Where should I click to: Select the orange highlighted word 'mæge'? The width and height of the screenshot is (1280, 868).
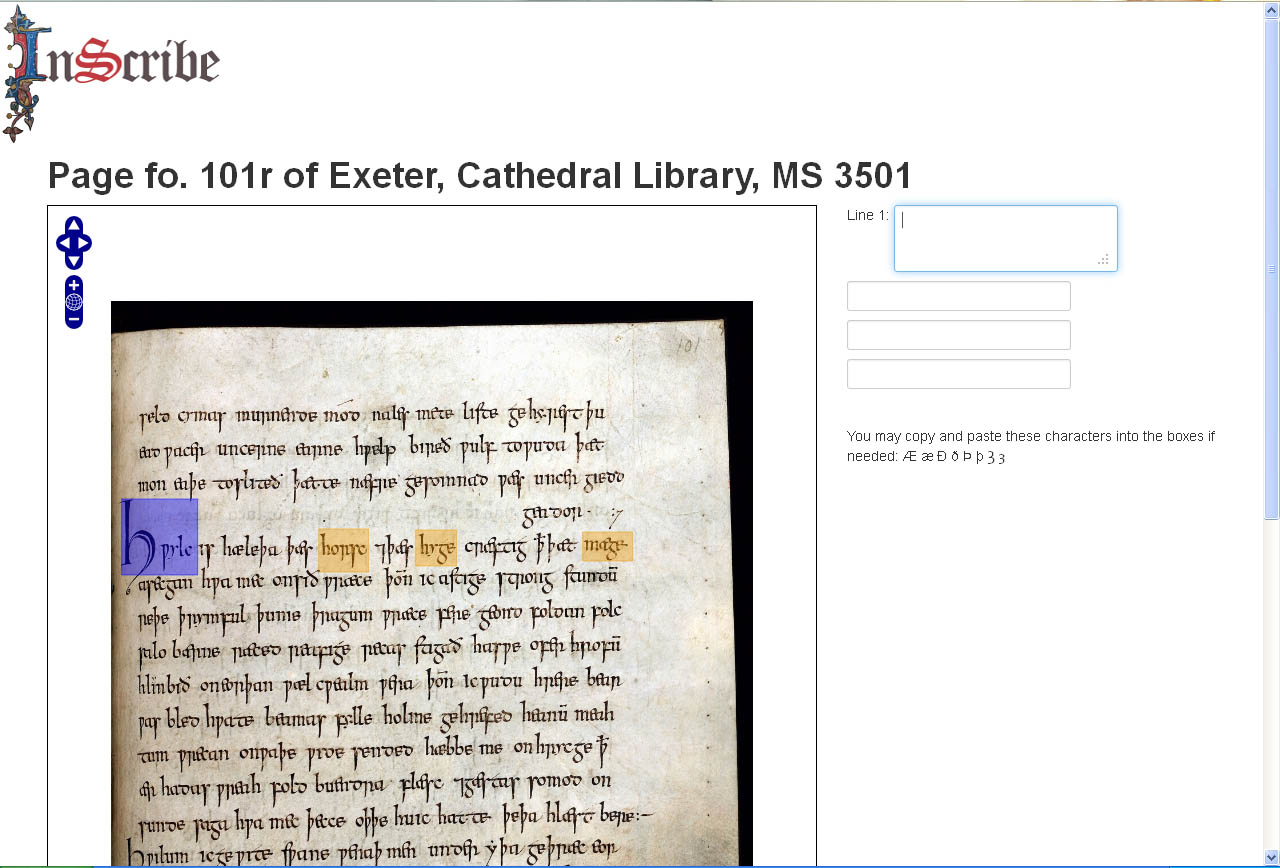click(607, 546)
